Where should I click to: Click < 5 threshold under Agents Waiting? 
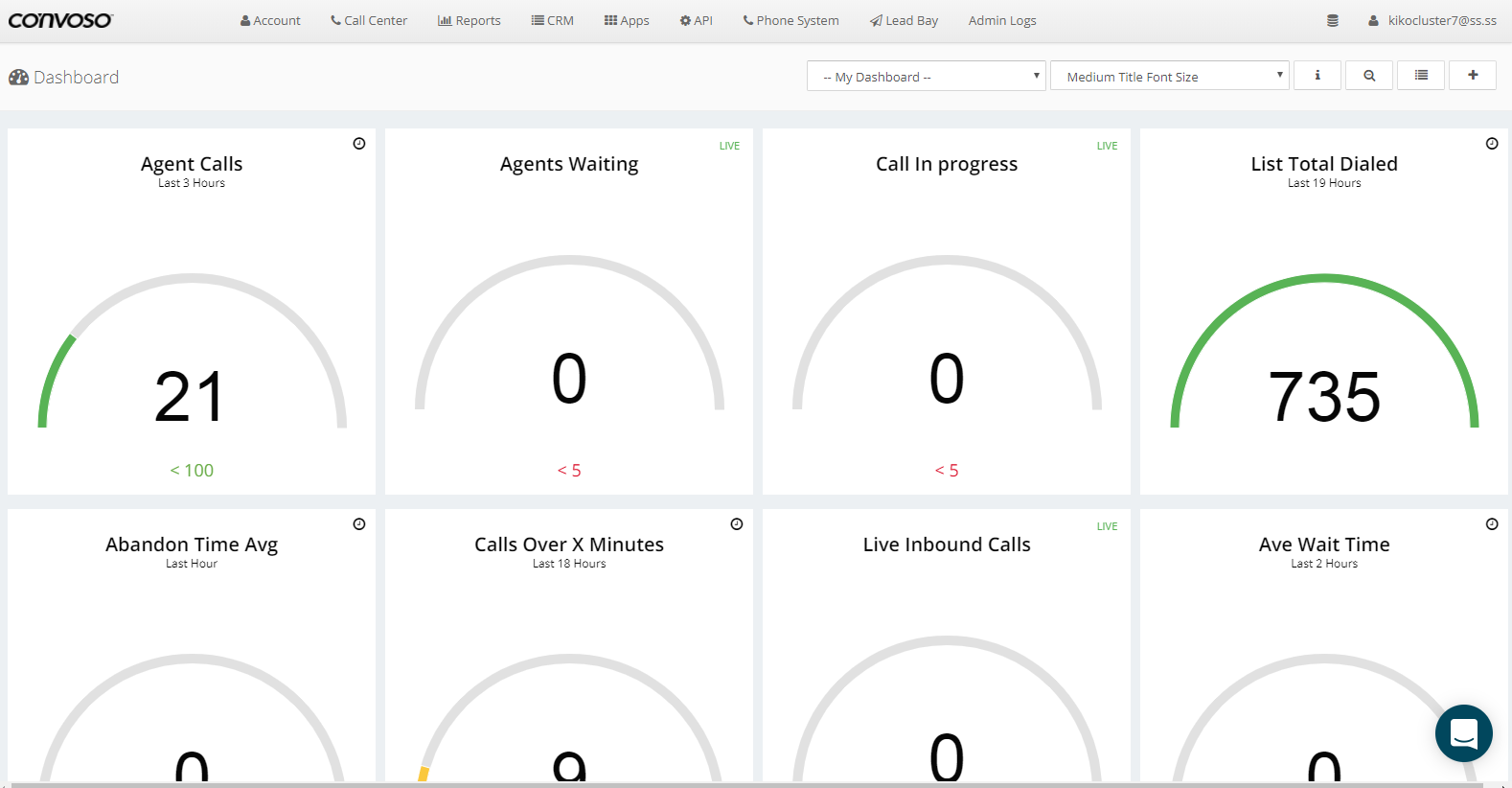pos(569,471)
